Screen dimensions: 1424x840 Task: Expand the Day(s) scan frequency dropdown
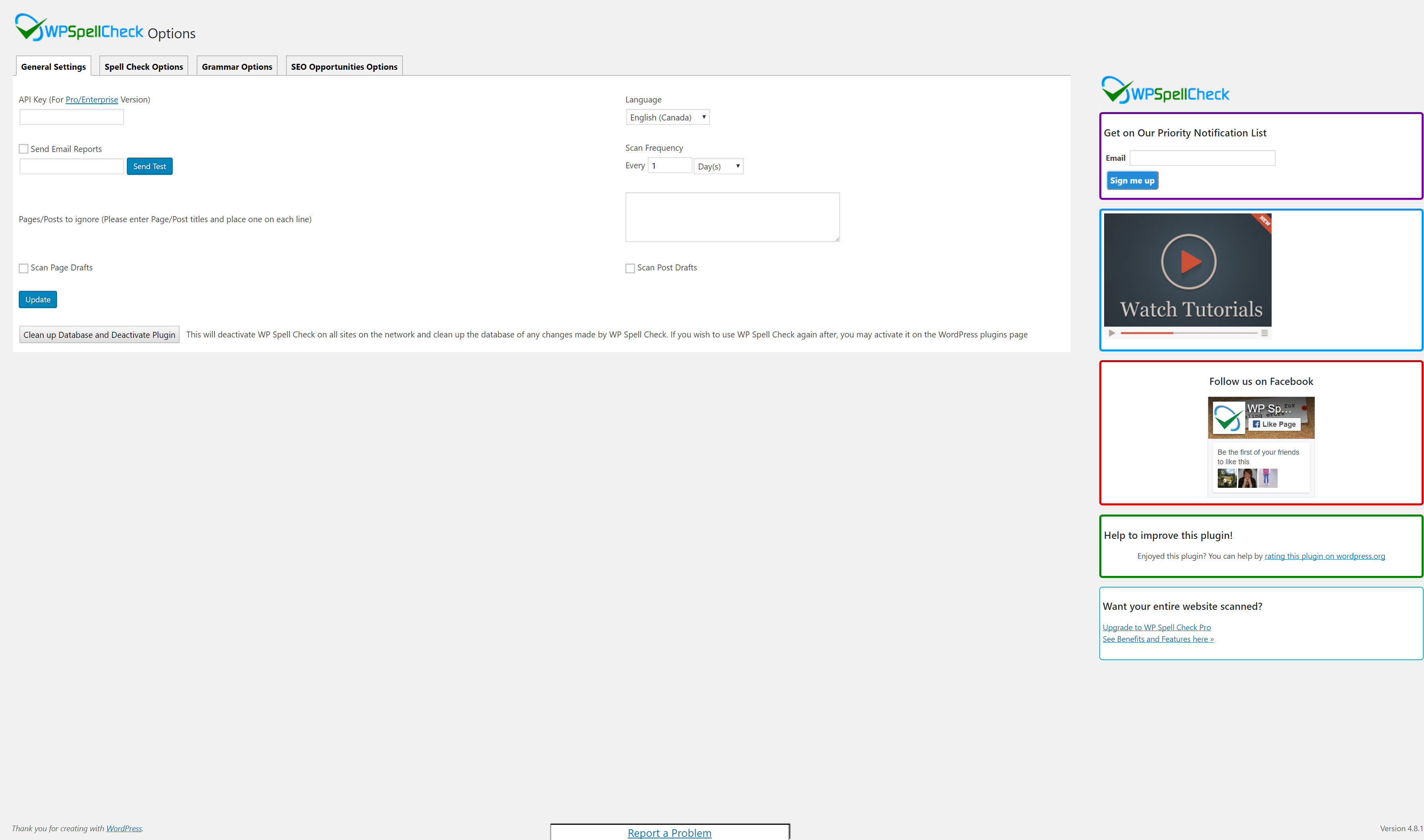tap(718, 166)
